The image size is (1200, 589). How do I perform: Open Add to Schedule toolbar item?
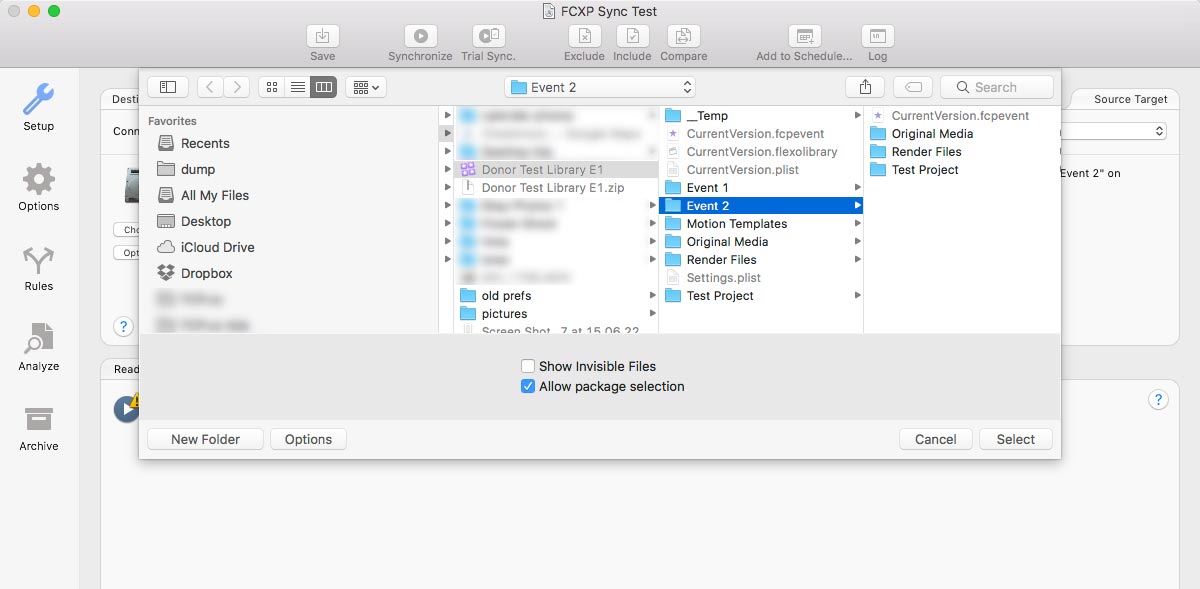point(804,37)
